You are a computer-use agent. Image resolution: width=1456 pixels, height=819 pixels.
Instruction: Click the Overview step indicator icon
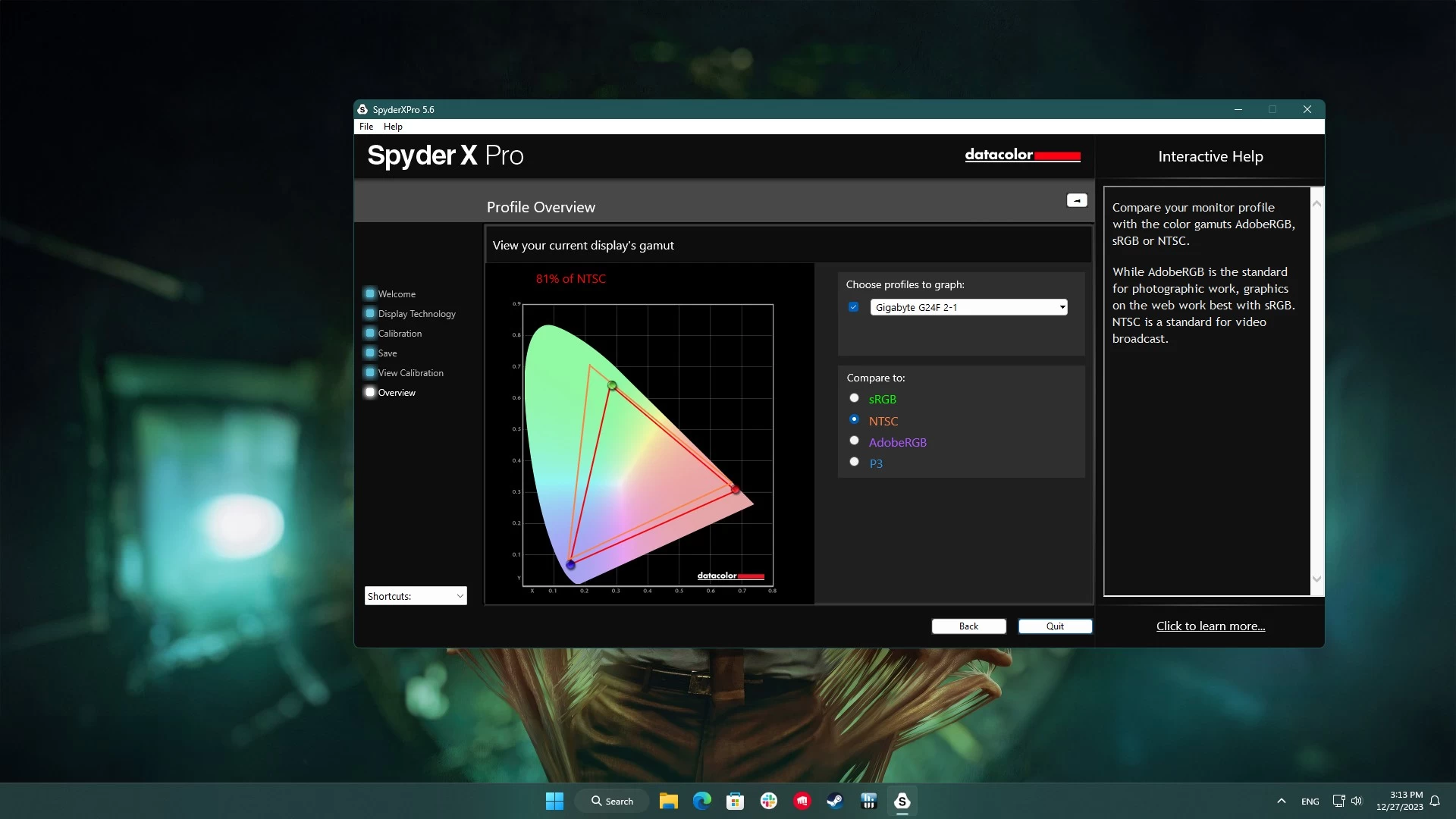370,392
